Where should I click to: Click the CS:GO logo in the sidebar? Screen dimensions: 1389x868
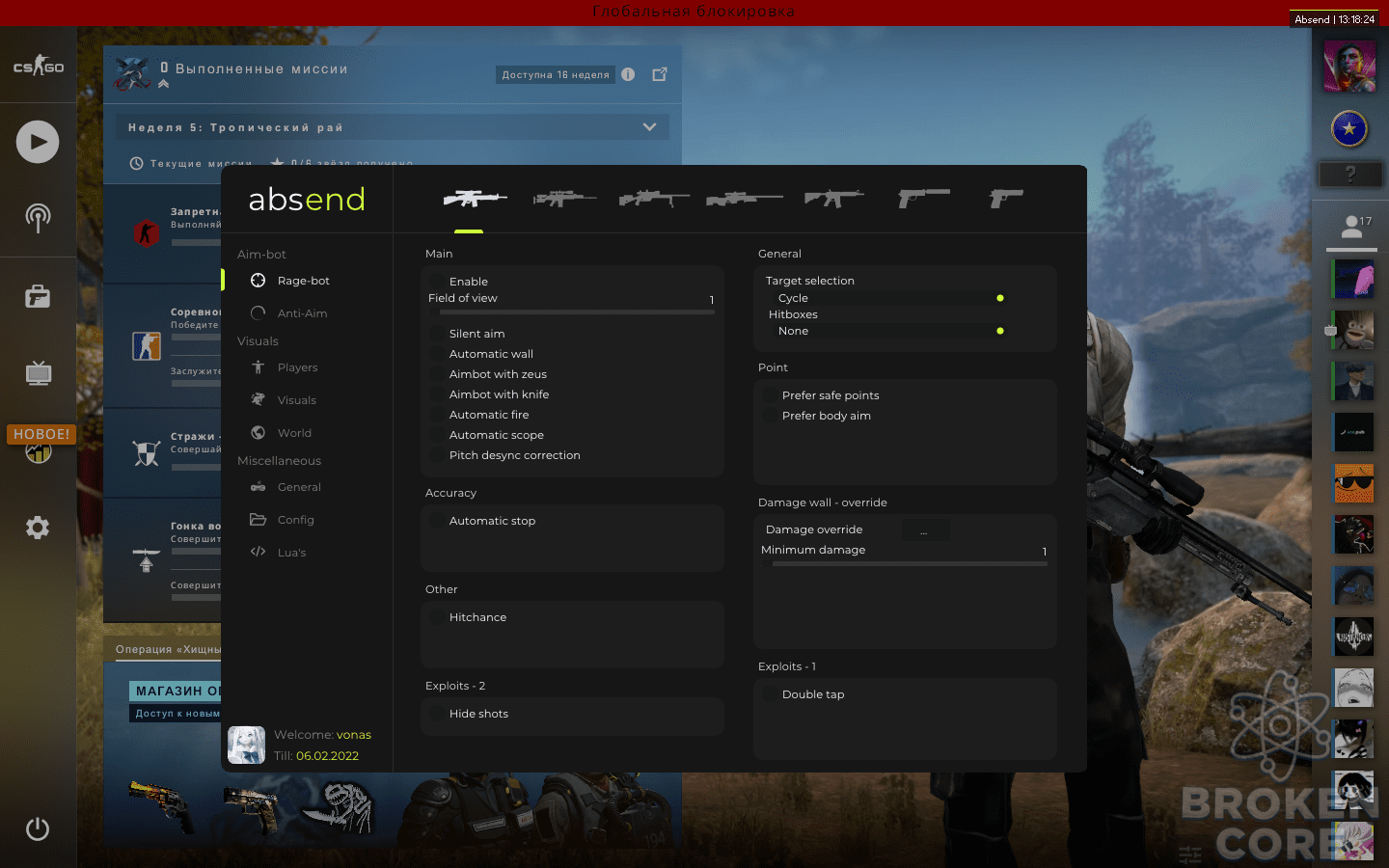coord(38,66)
